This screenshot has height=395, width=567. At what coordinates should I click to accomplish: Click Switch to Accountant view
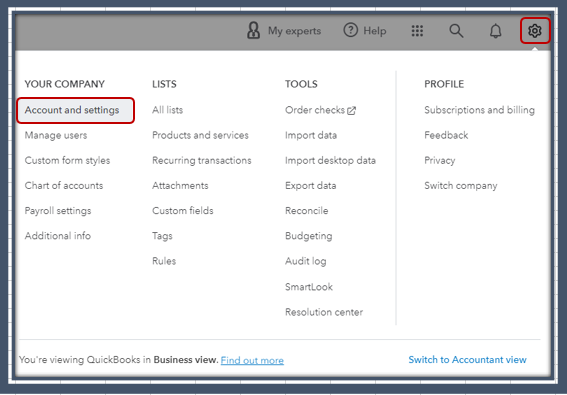[x=468, y=360]
